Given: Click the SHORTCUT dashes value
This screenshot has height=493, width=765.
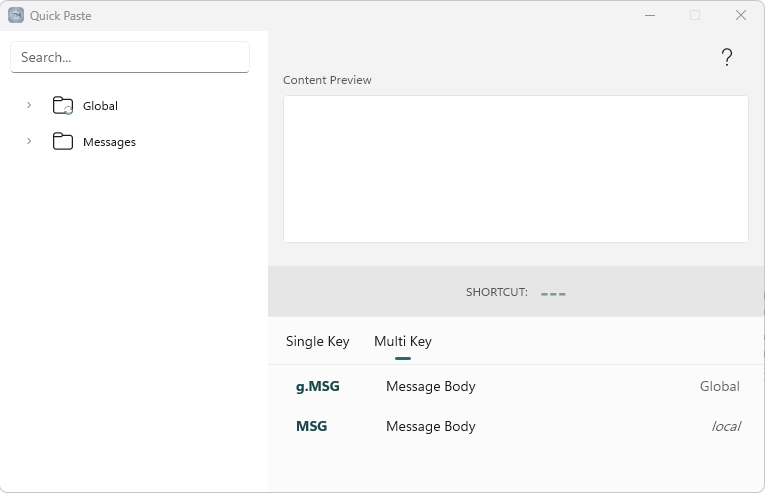Looking at the screenshot, I should pyautogui.click(x=553, y=294).
